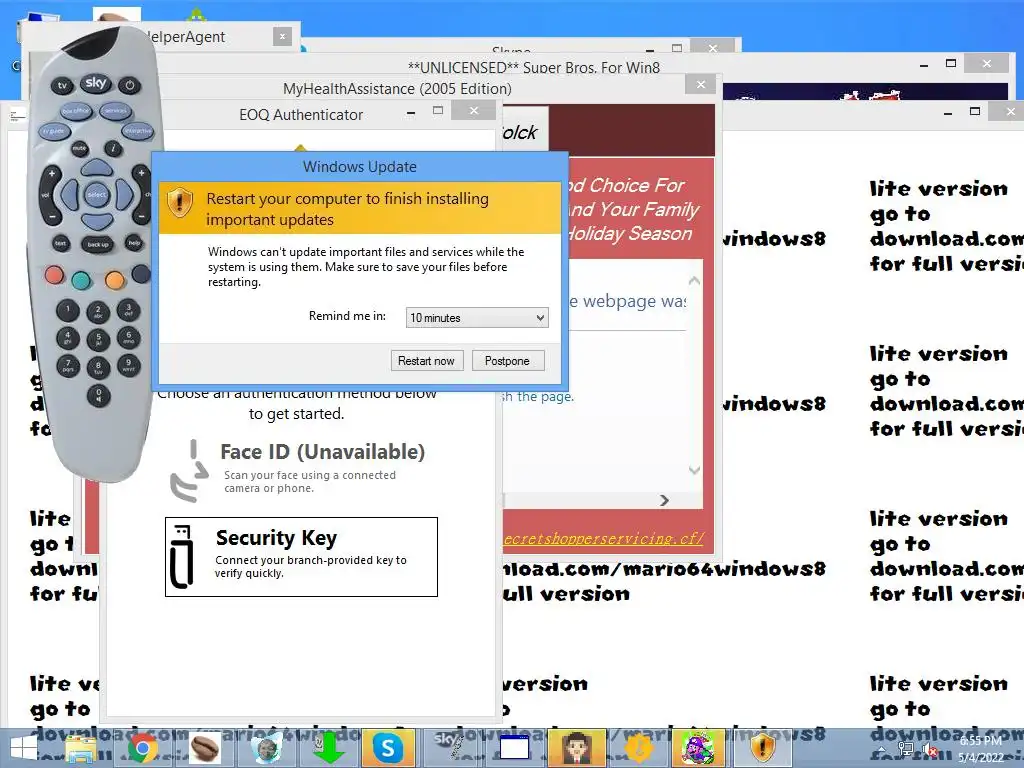
Task: Tap volume minus on the remote
Action: click(x=51, y=215)
